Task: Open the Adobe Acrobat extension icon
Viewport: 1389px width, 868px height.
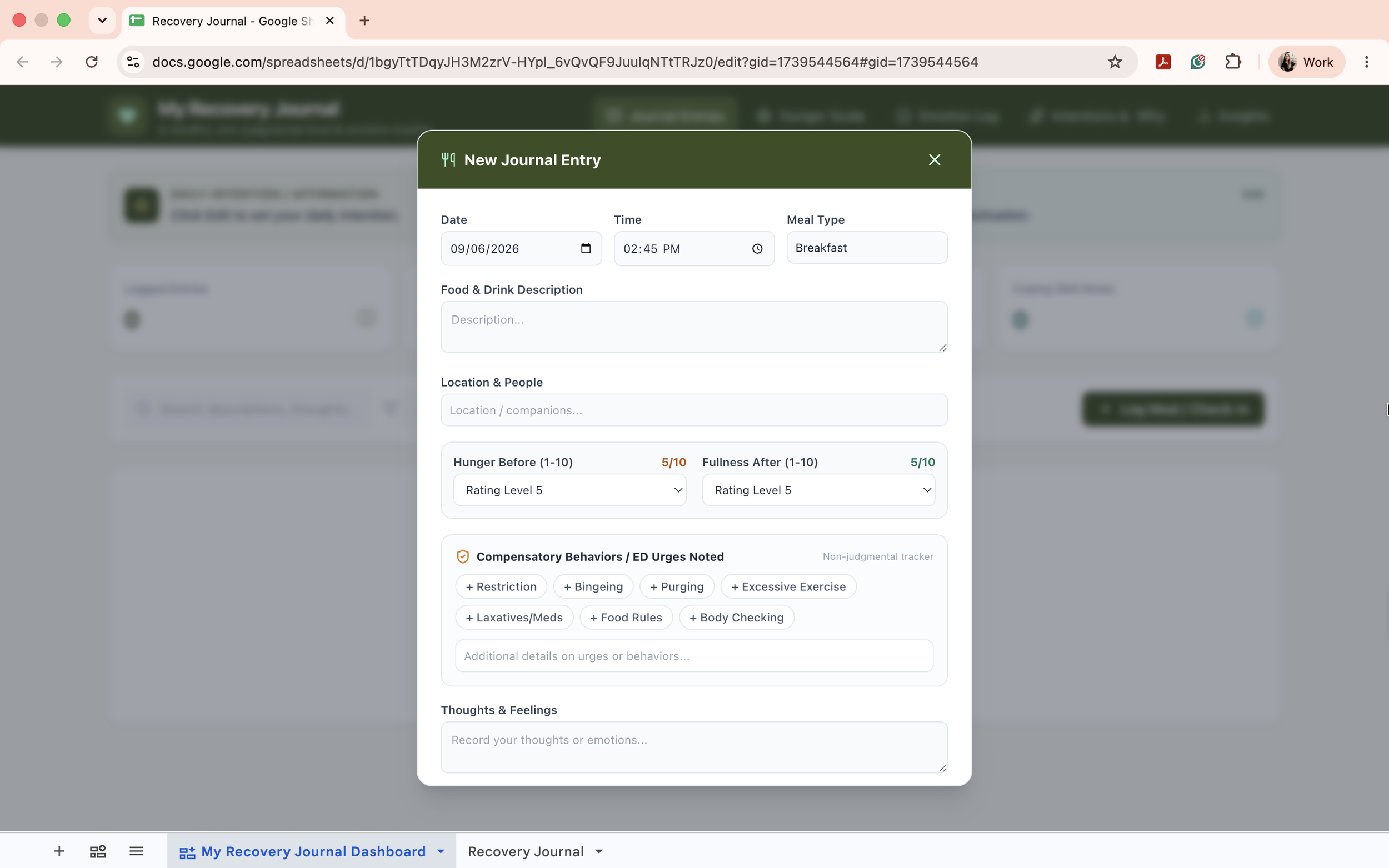Action: pyautogui.click(x=1163, y=62)
